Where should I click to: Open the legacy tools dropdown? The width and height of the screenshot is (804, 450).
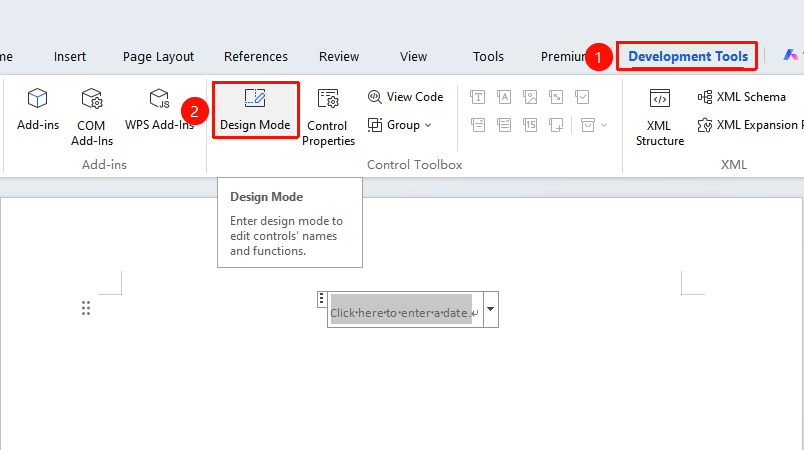(x=594, y=125)
